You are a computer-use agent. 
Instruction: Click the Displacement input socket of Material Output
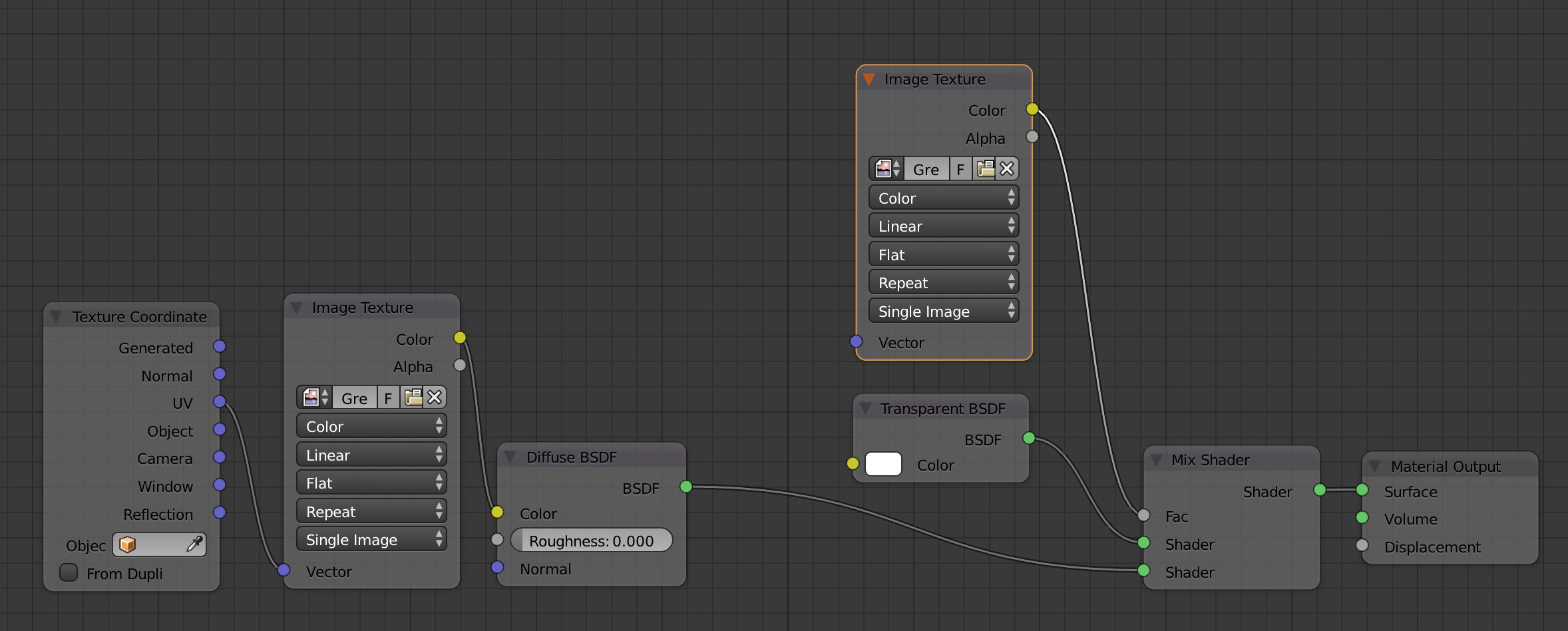[x=1362, y=545]
